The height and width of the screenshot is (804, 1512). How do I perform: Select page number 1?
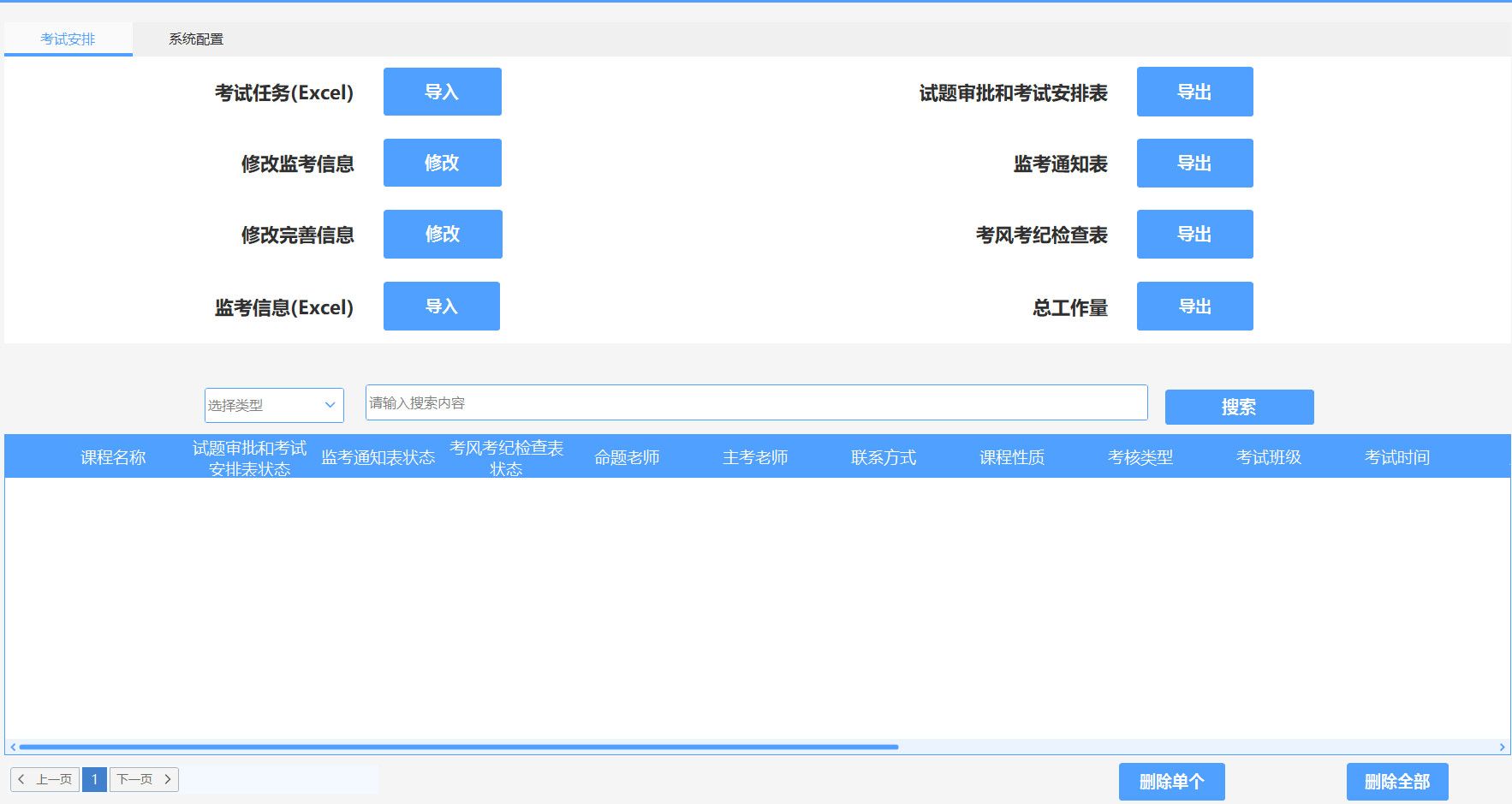[x=94, y=779]
